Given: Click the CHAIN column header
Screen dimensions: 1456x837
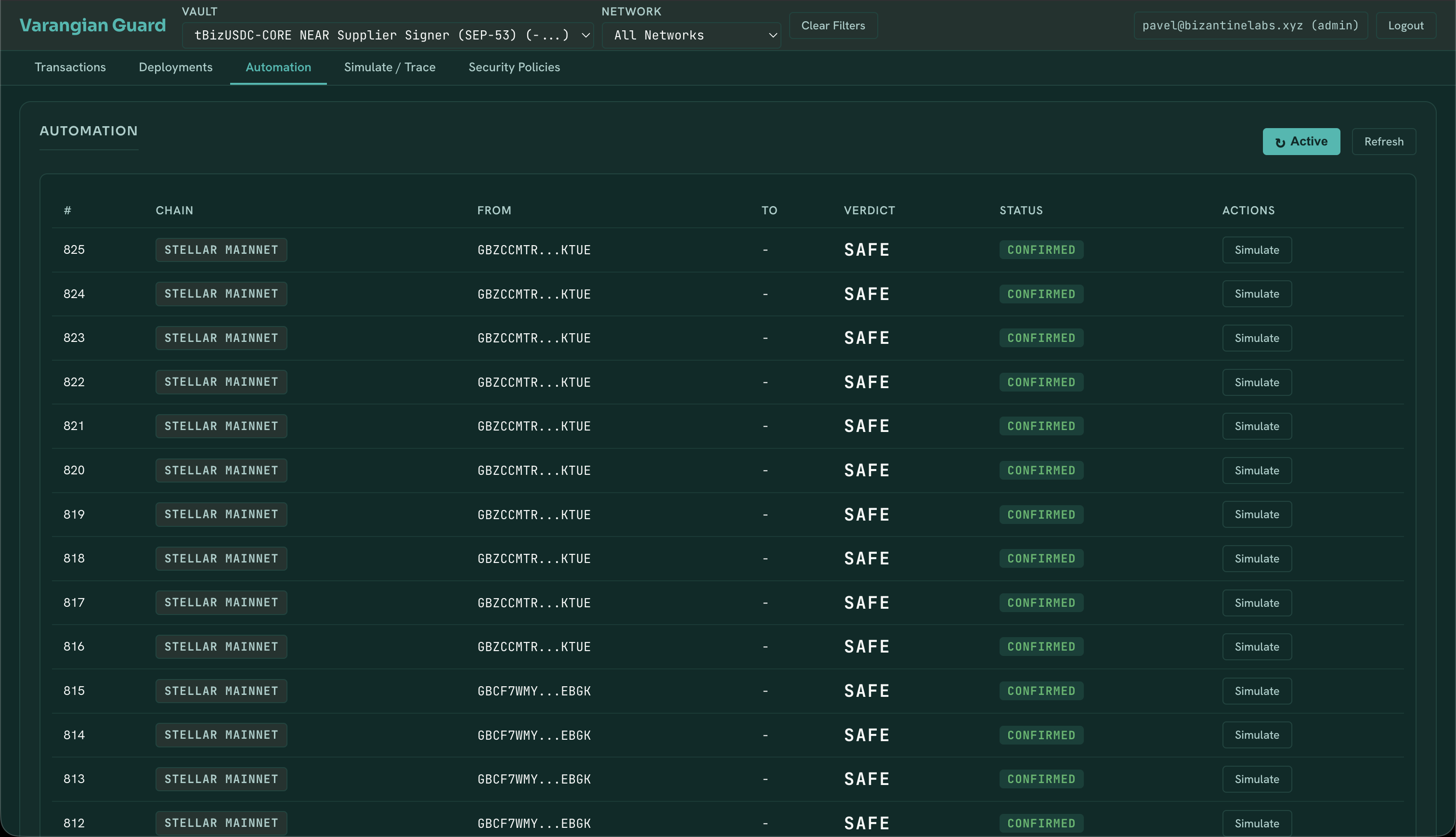Looking at the screenshot, I should click(x=174, y=210).
